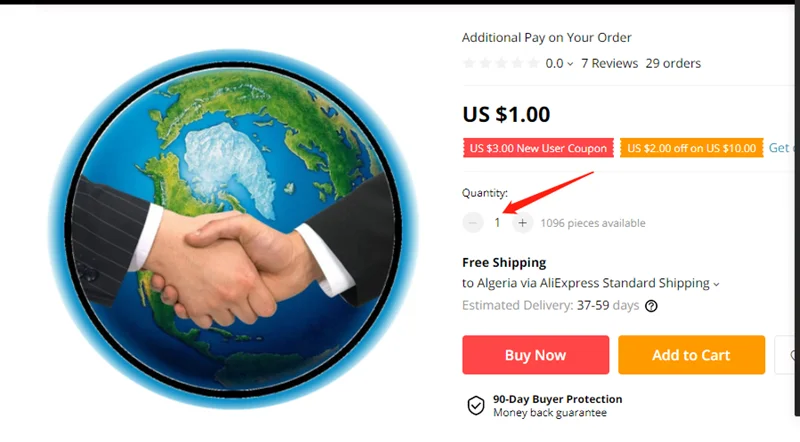Click the question mark help icon beside Estimated Delivery

[651, 306]
